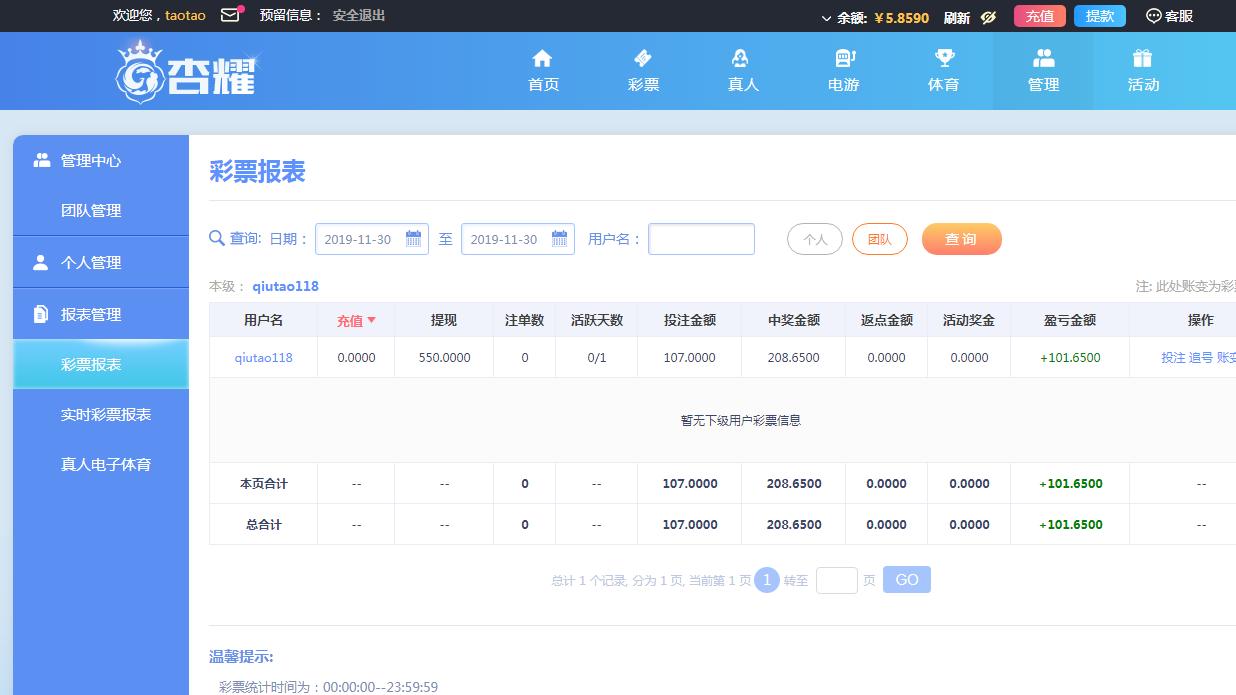1236x695 pixels.
Task: Open 实时彩票报表 in the sidebar
Action: pyautogui.click(x=106, y=414)
